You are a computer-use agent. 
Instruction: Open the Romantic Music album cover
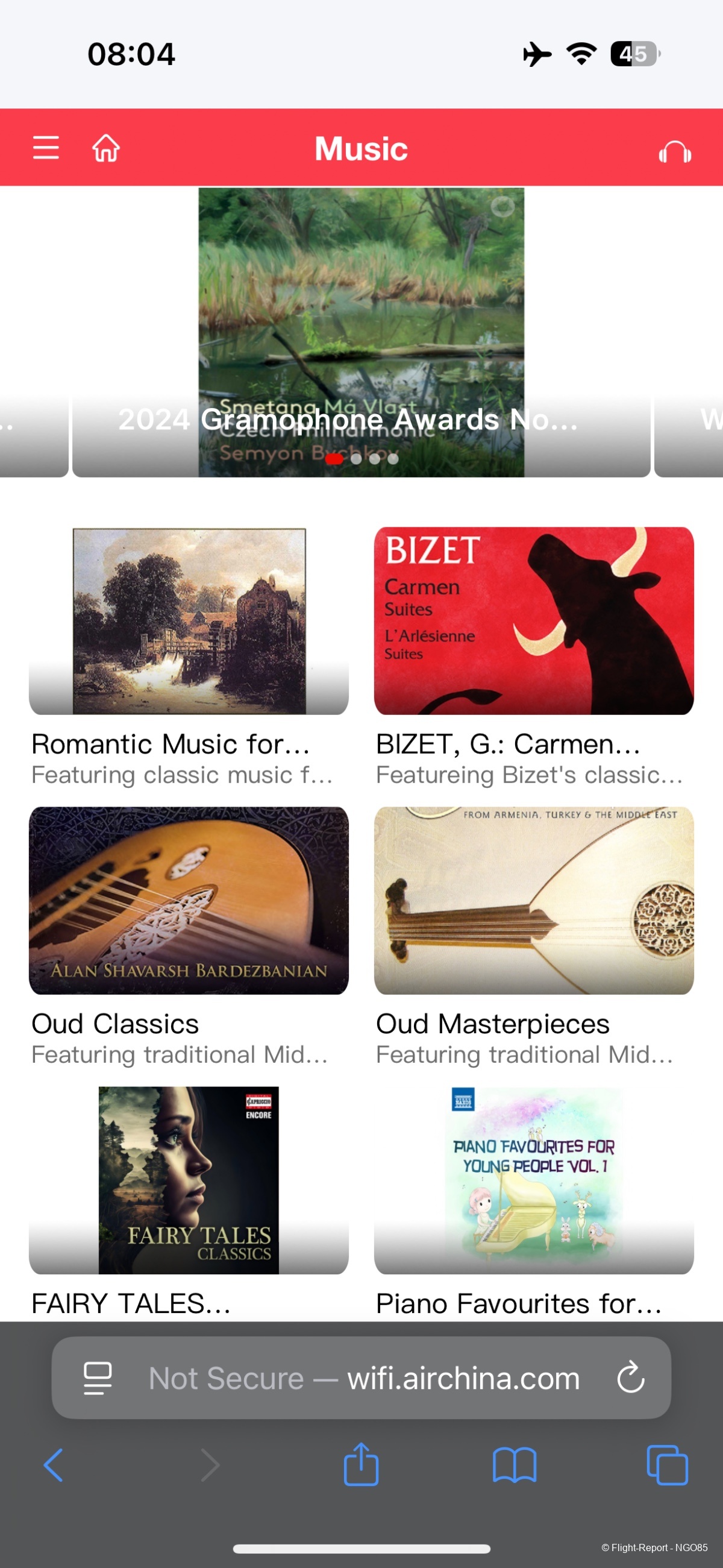tap(189, 620)
